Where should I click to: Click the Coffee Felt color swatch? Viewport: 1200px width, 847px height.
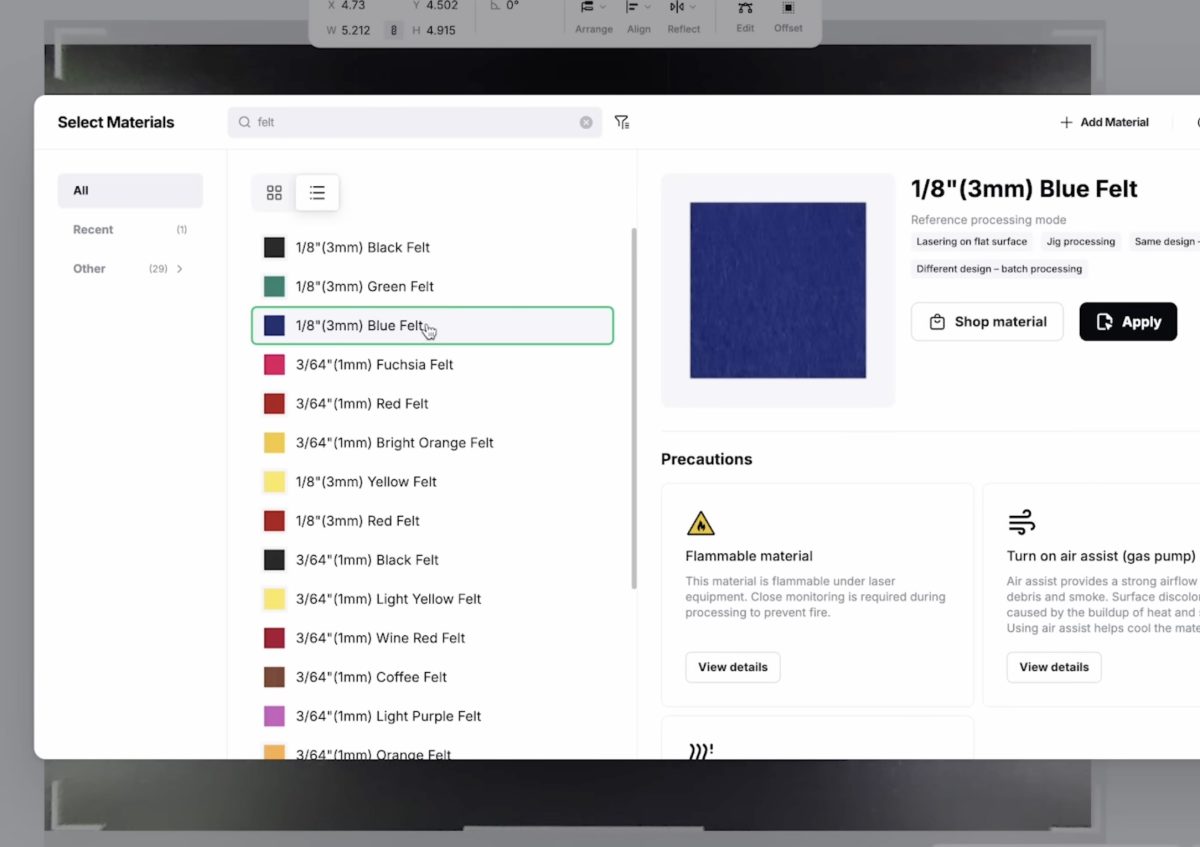pos(274,676)
